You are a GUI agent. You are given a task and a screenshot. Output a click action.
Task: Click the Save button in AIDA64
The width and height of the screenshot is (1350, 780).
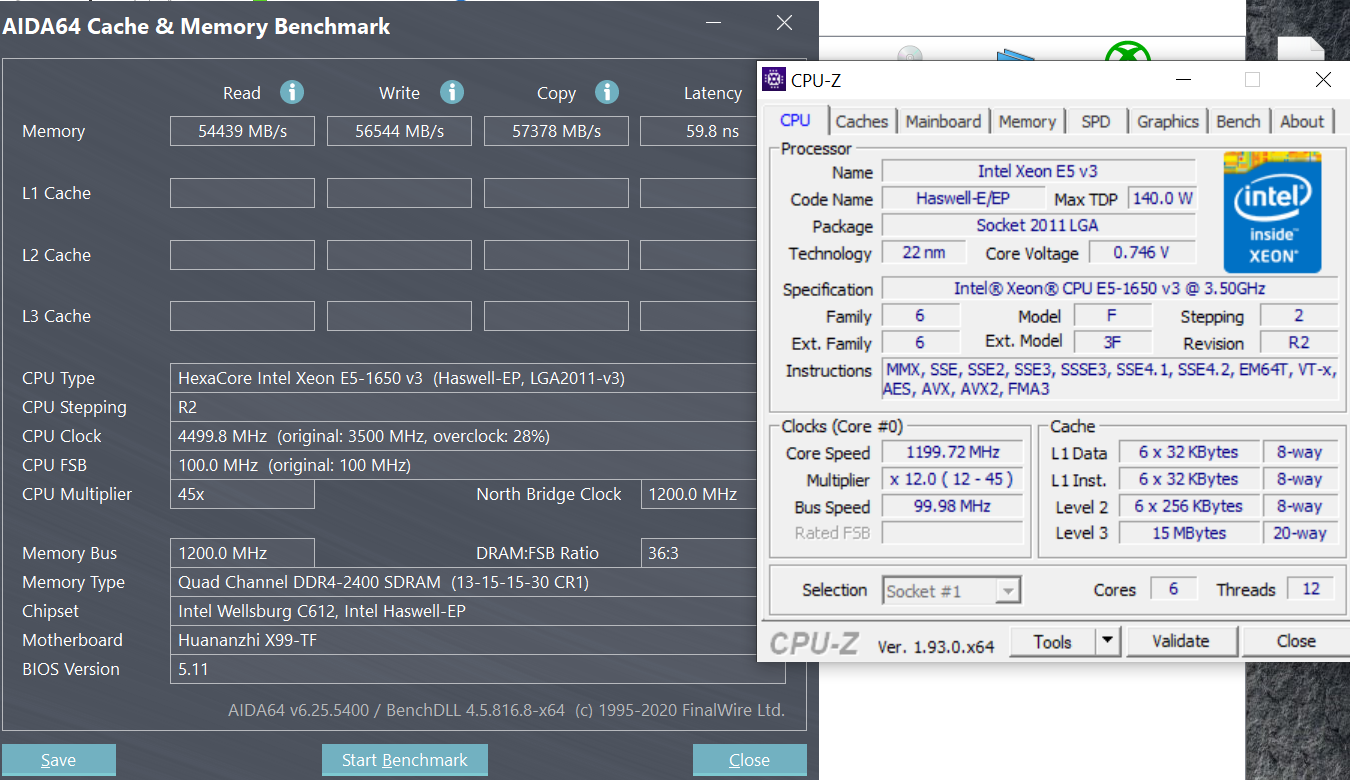[x=59, y=760]
